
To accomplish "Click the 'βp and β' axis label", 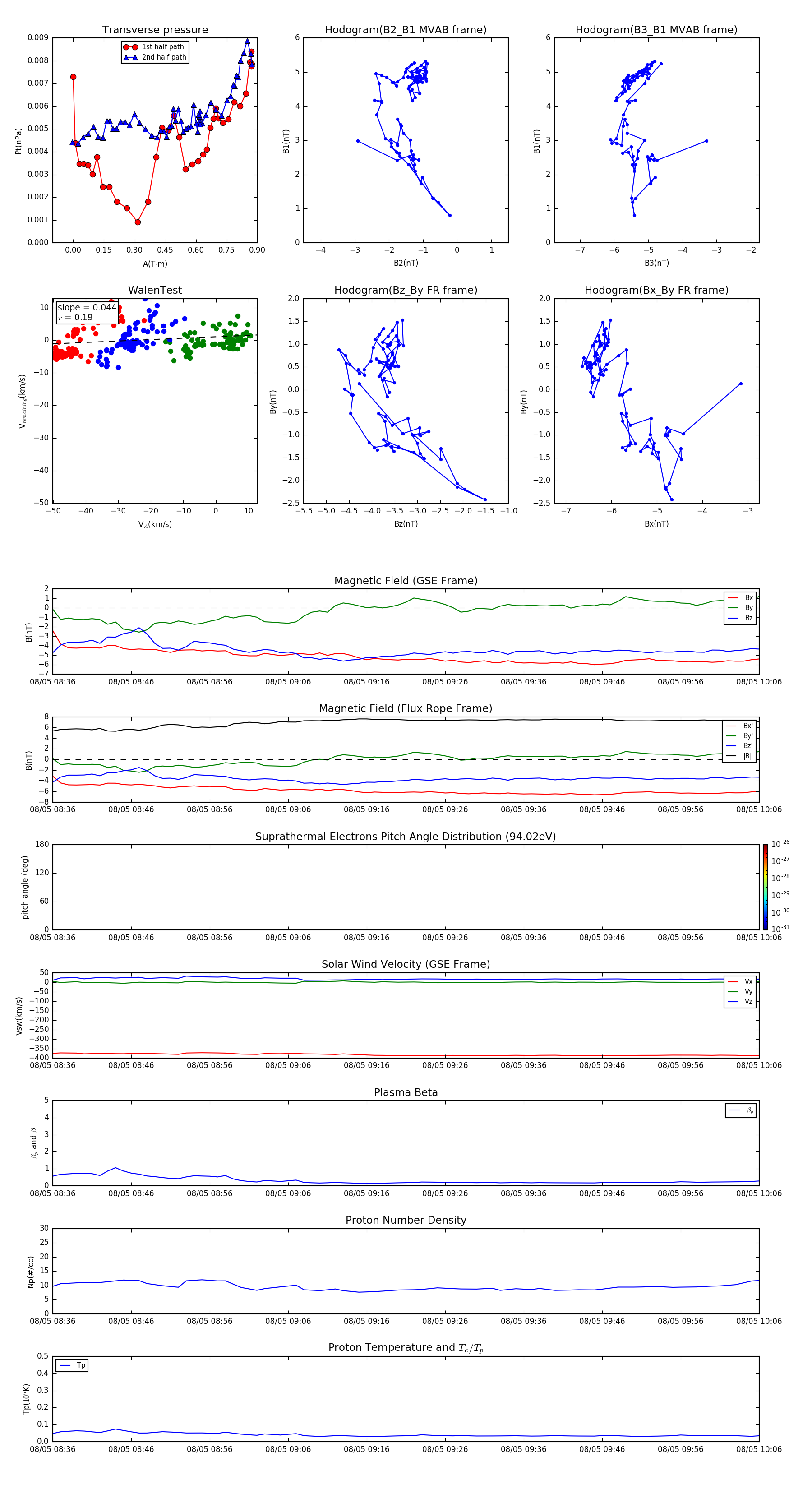I will click(x=33, y=1143).
